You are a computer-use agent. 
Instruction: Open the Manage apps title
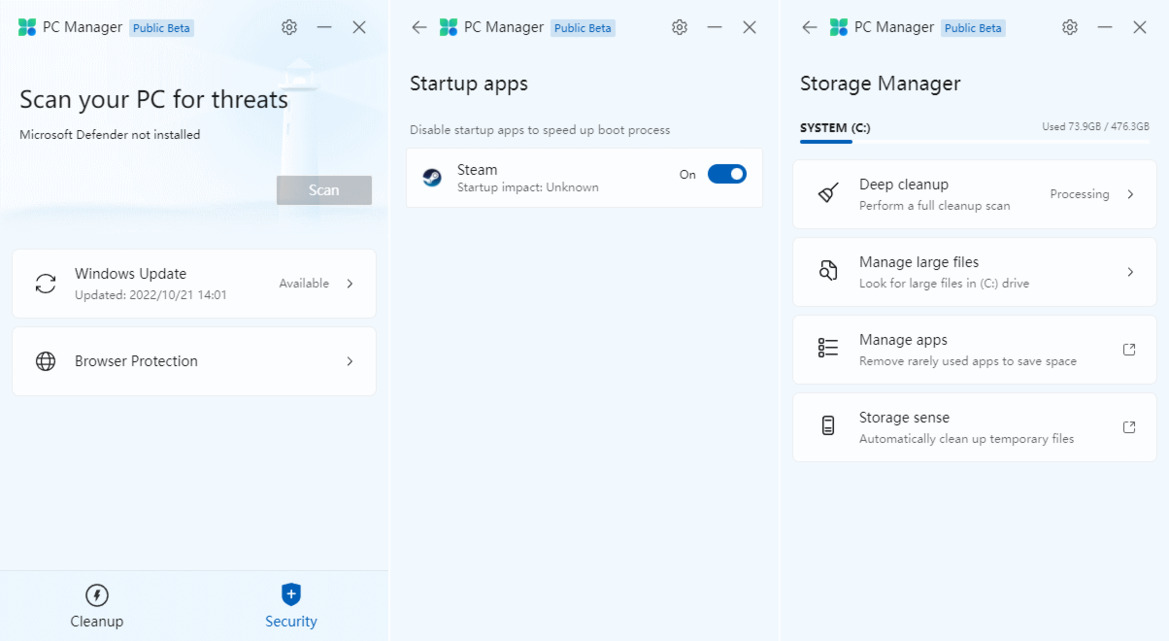(903, 340)
